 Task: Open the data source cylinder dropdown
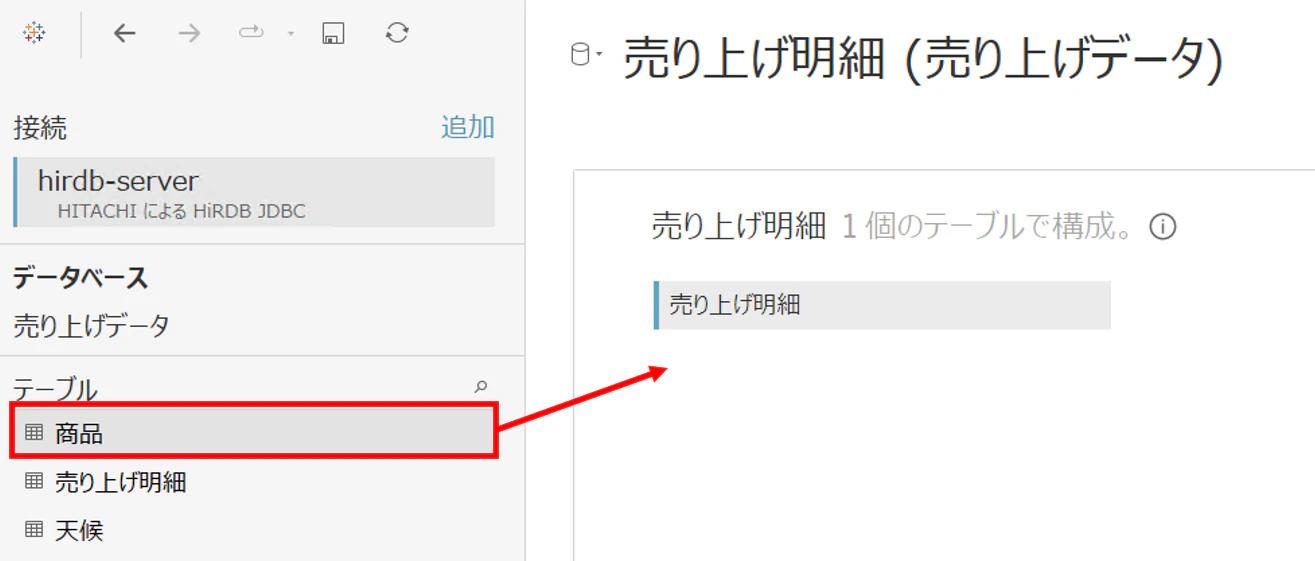(x=586, y=56)
